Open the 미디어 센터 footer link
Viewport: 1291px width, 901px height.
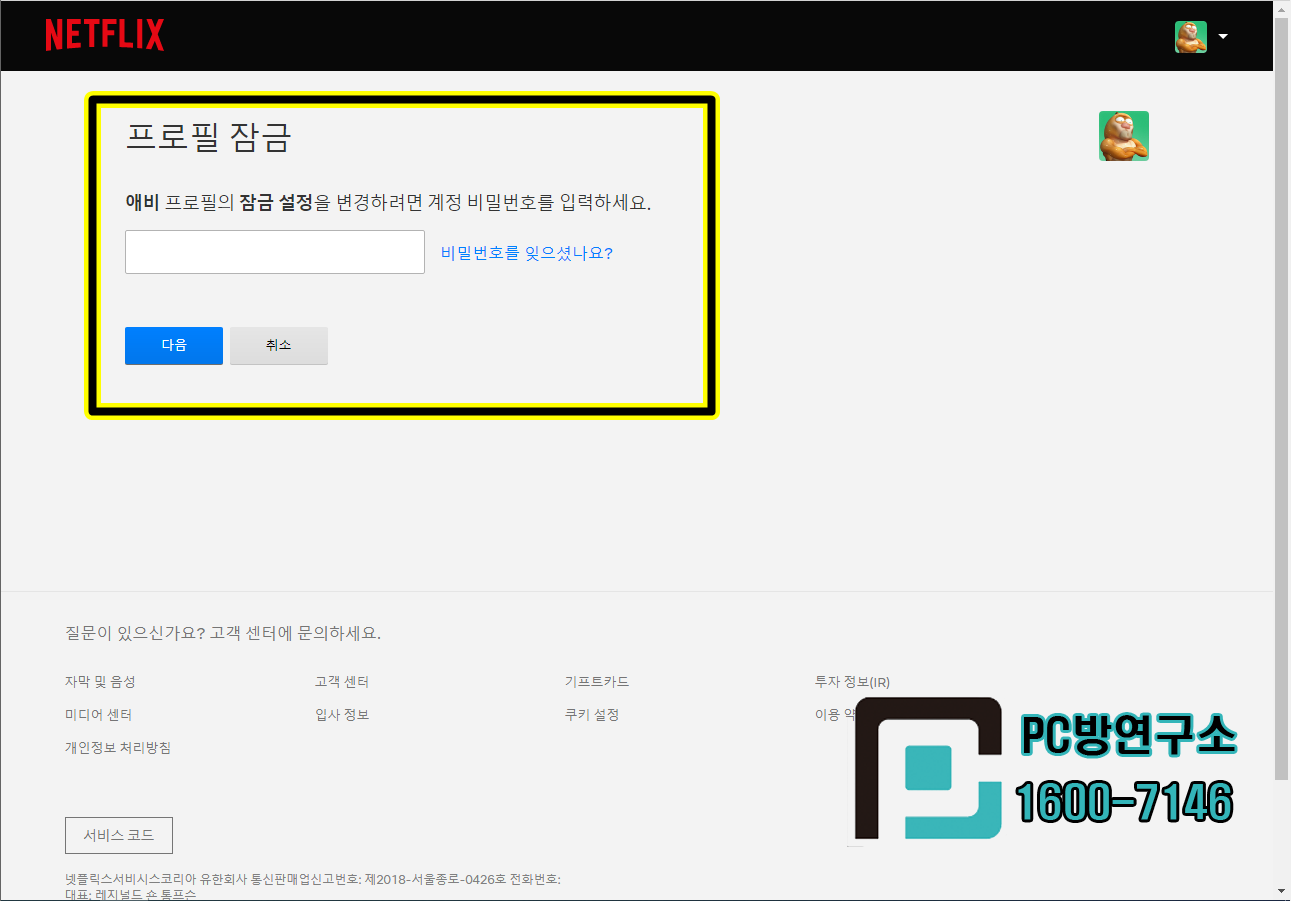[x=98, y=715]
